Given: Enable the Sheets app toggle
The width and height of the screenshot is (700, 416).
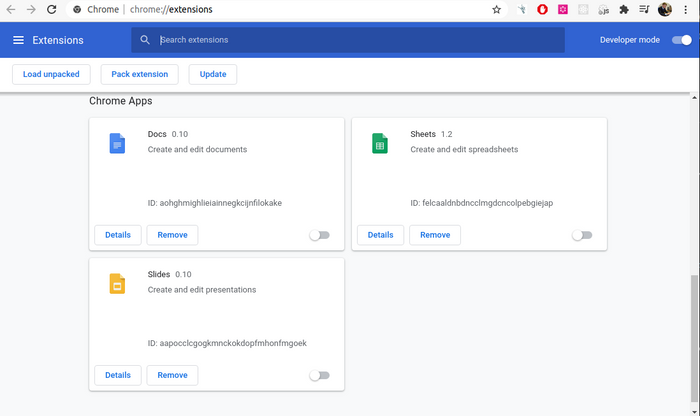Looking at the screenshot, I should (582, 235).
